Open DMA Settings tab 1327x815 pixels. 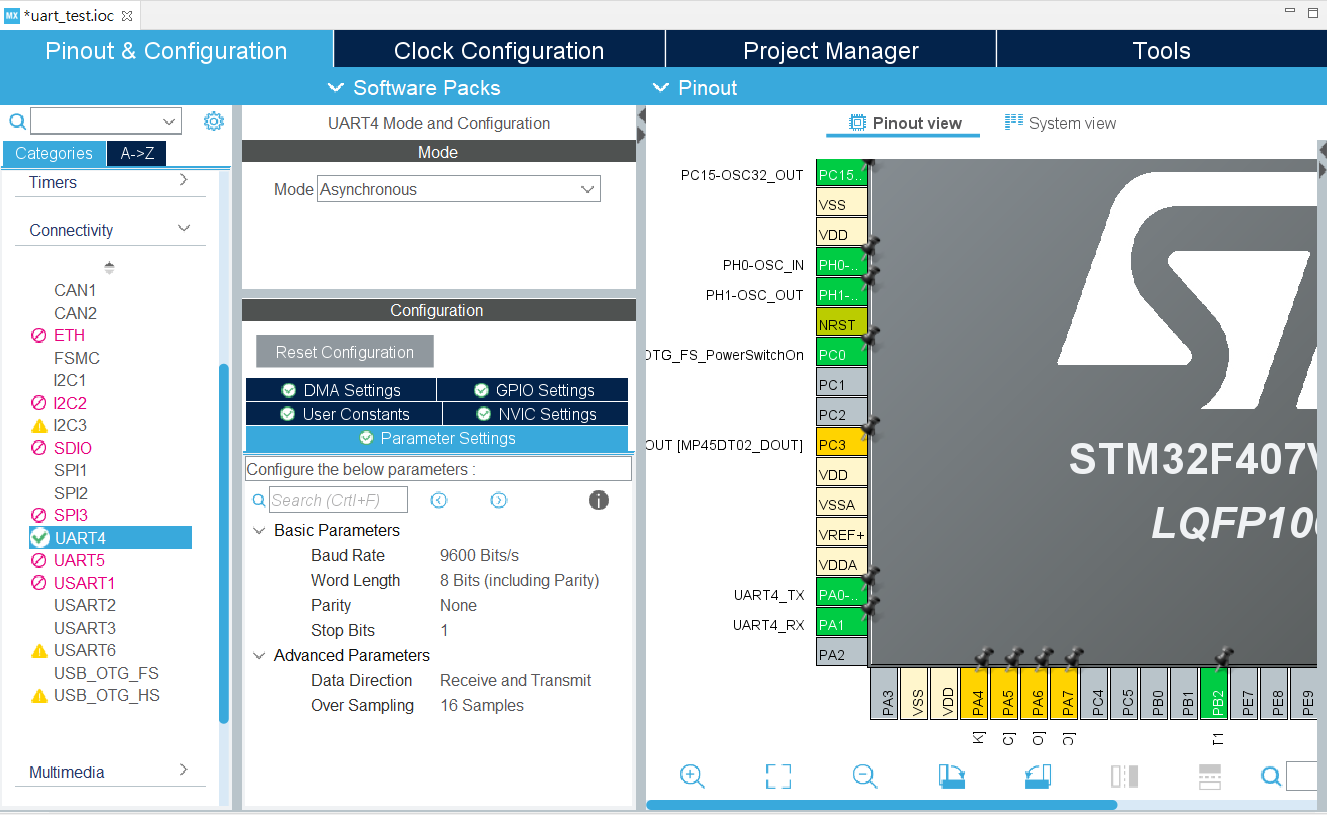click(x=340, y=390)
